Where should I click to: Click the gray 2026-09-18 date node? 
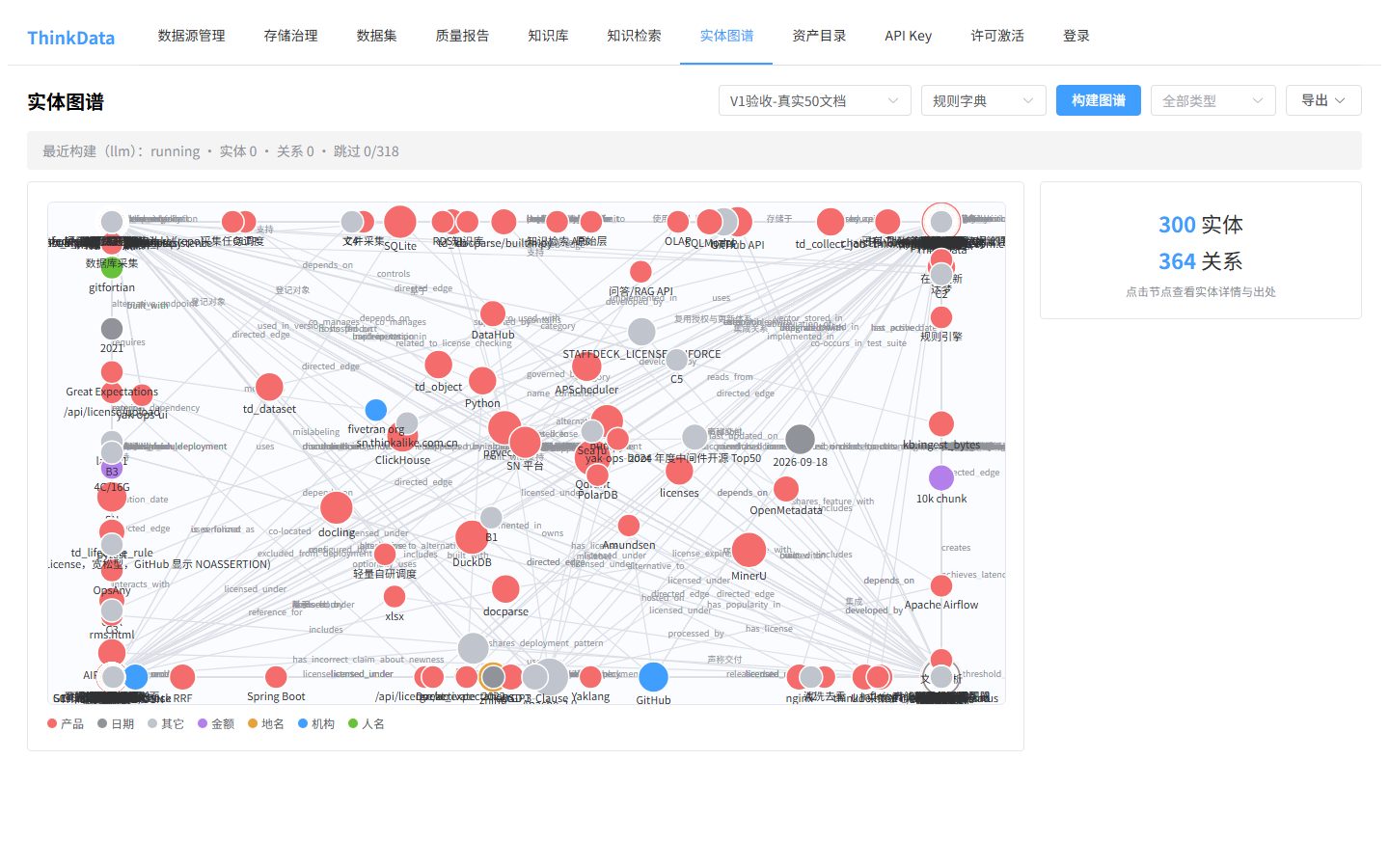pos(800,440)
